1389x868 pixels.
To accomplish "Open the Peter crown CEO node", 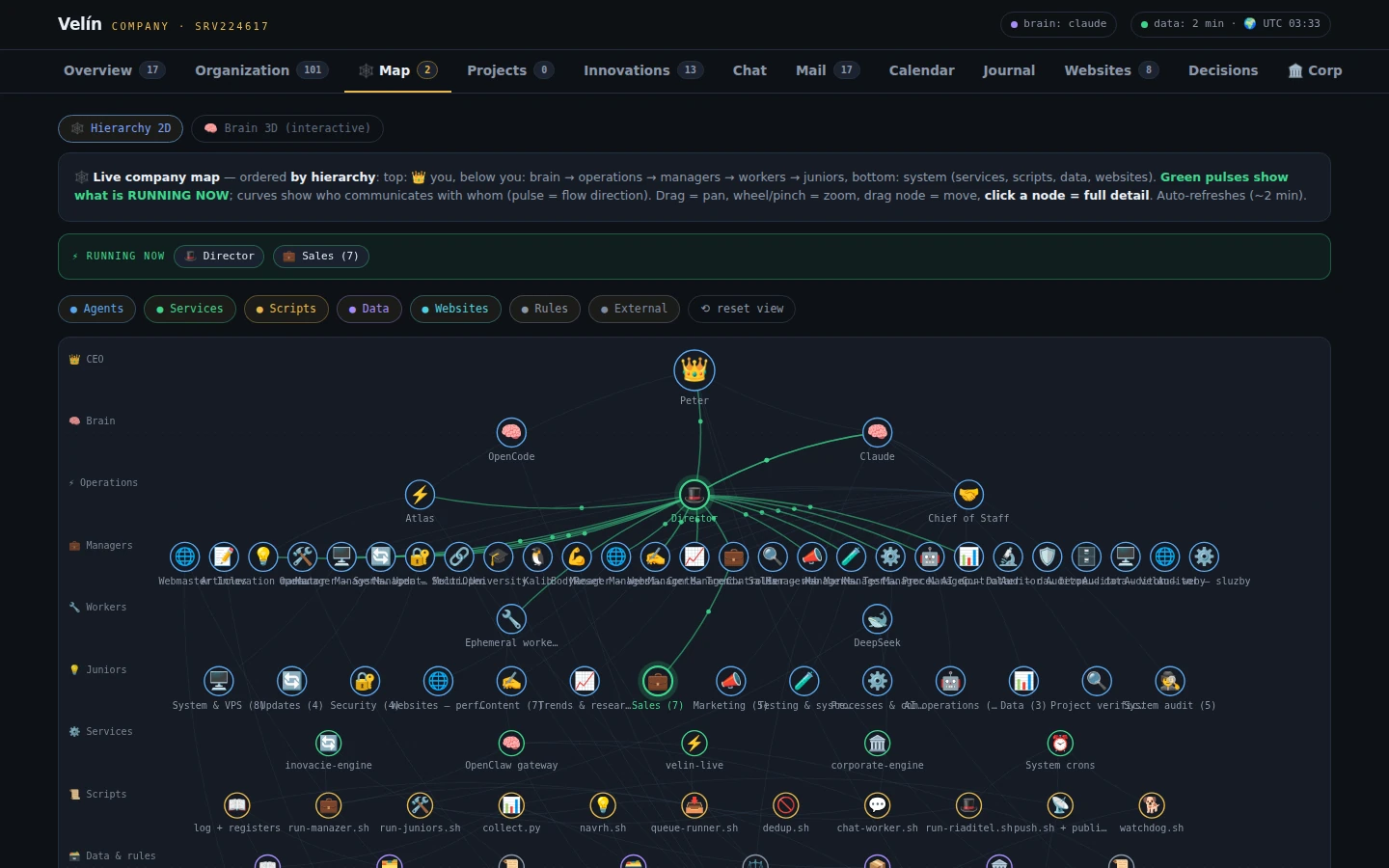I will [x=694, y=370].
